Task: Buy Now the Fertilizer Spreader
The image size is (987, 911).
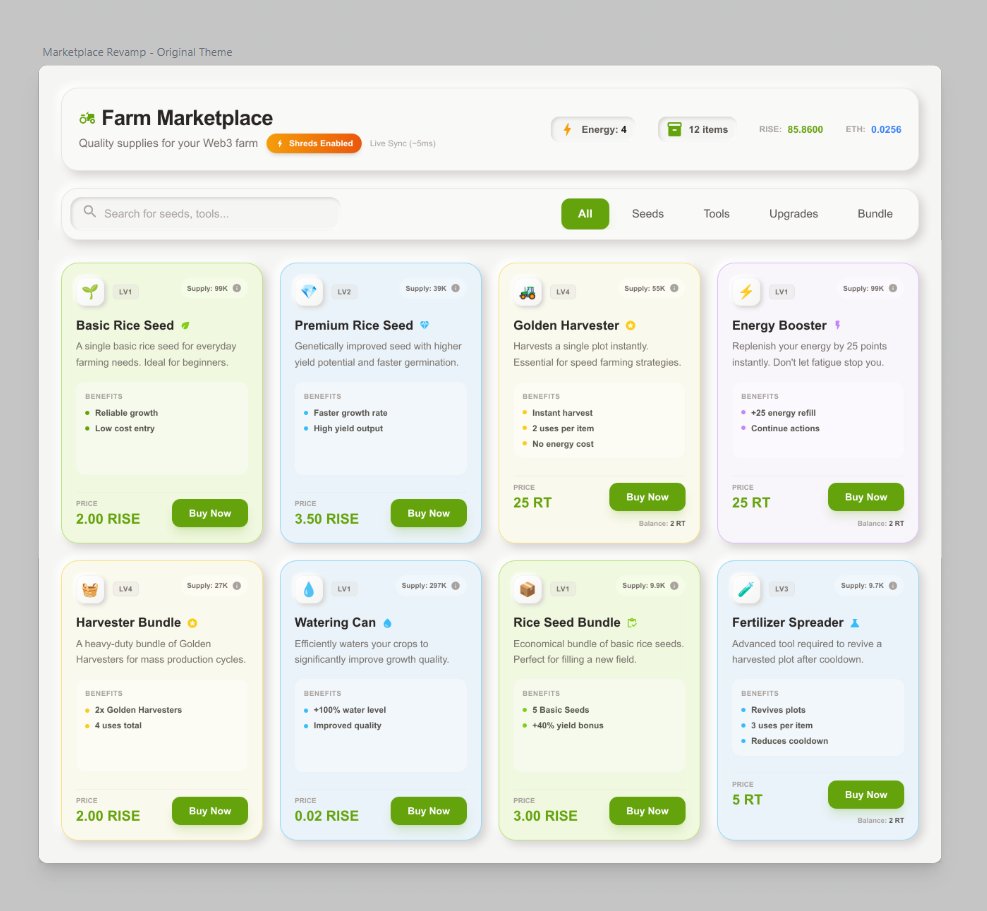Action: coord(866,795)
